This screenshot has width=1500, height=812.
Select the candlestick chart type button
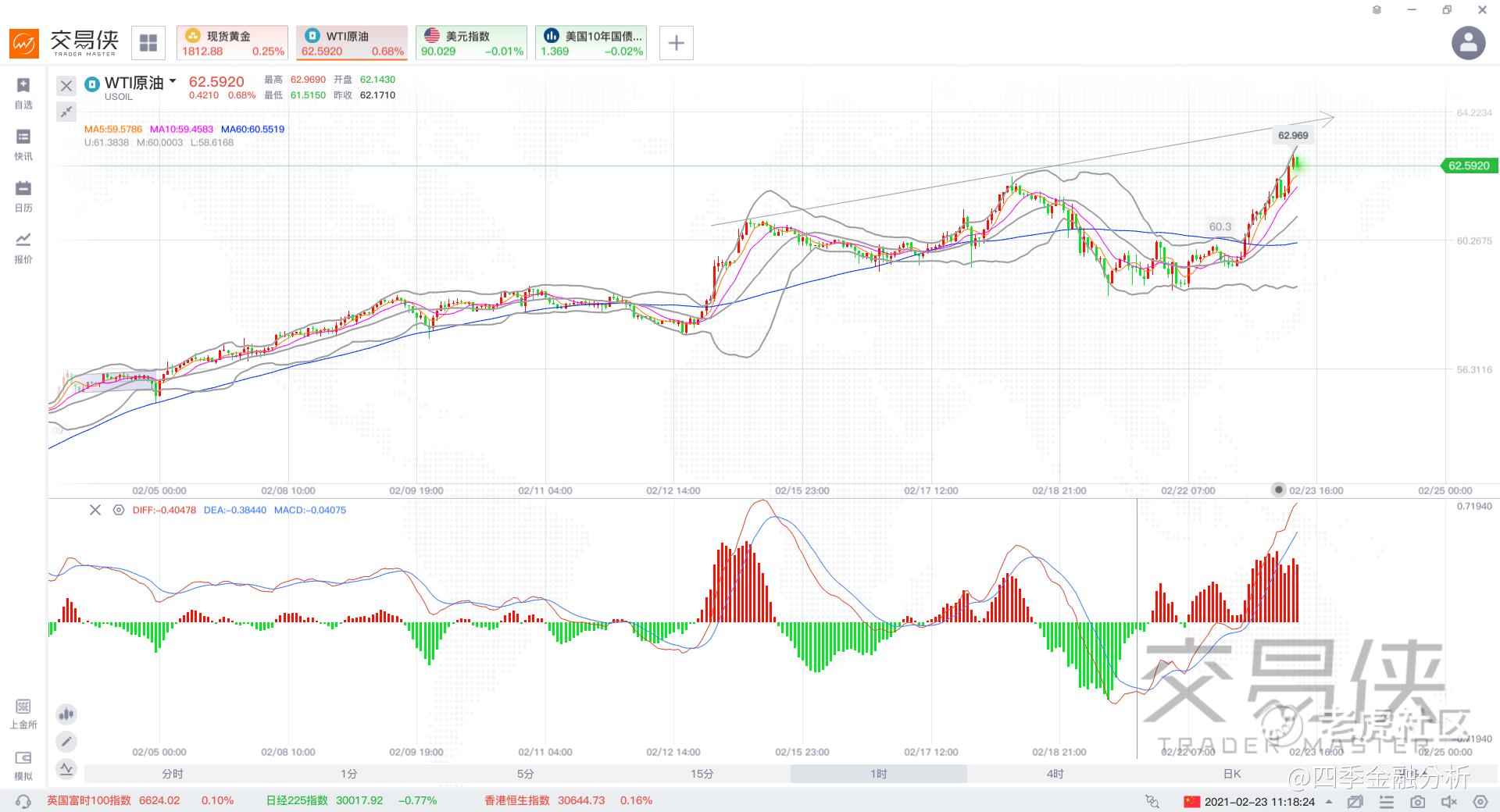tap(66, 714)
